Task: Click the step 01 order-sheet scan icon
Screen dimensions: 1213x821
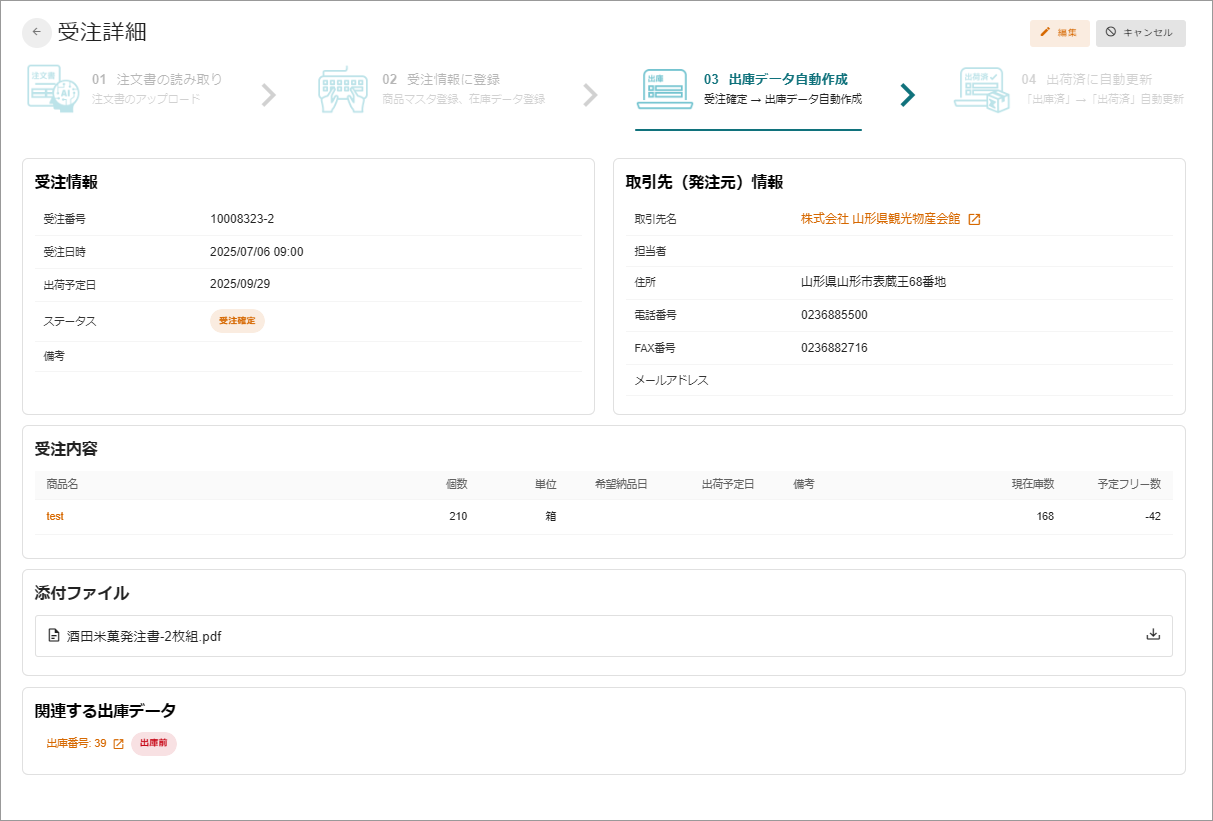Action: click(53, 88)
